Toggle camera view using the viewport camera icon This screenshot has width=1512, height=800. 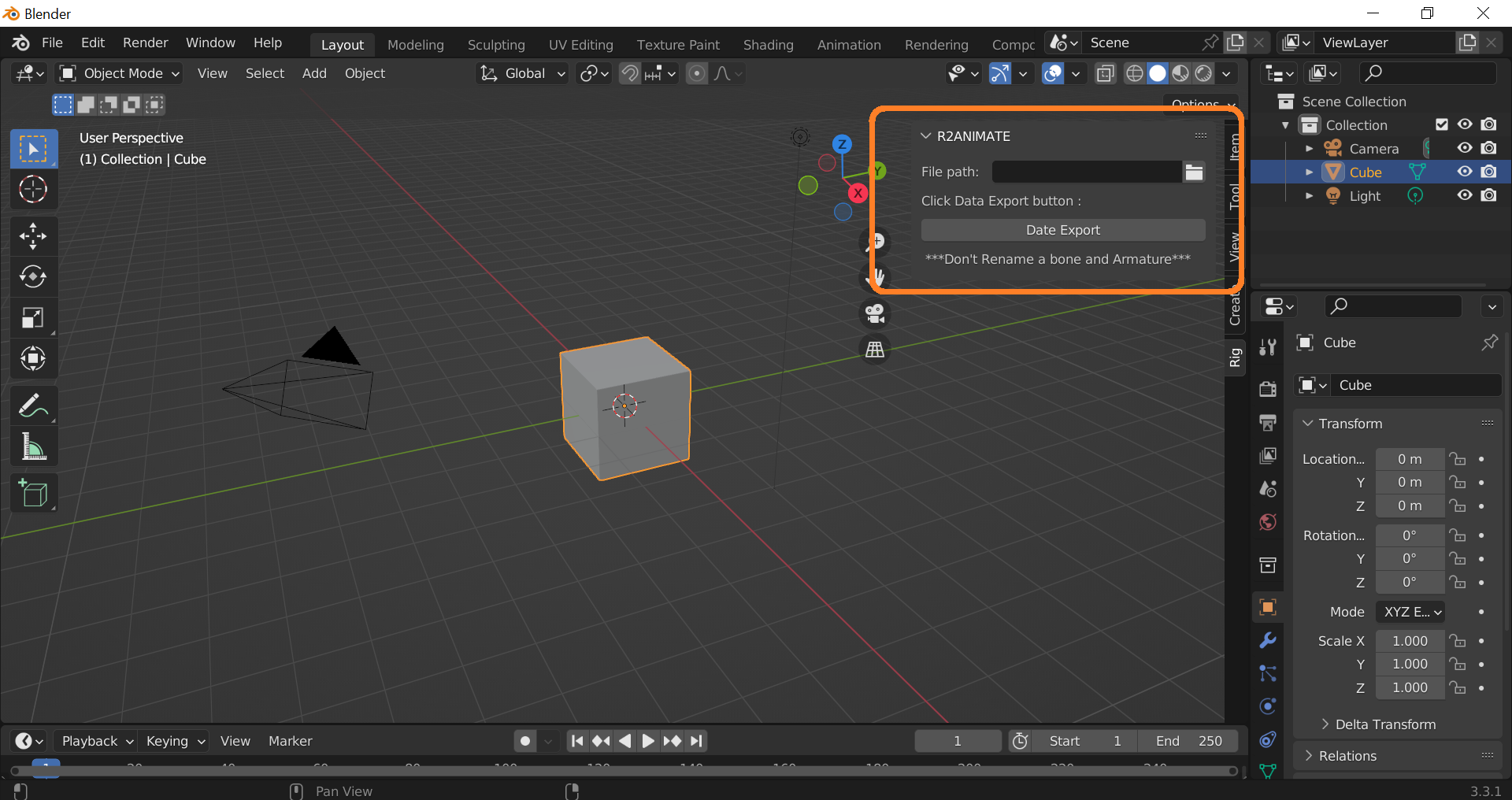point(874,313)
